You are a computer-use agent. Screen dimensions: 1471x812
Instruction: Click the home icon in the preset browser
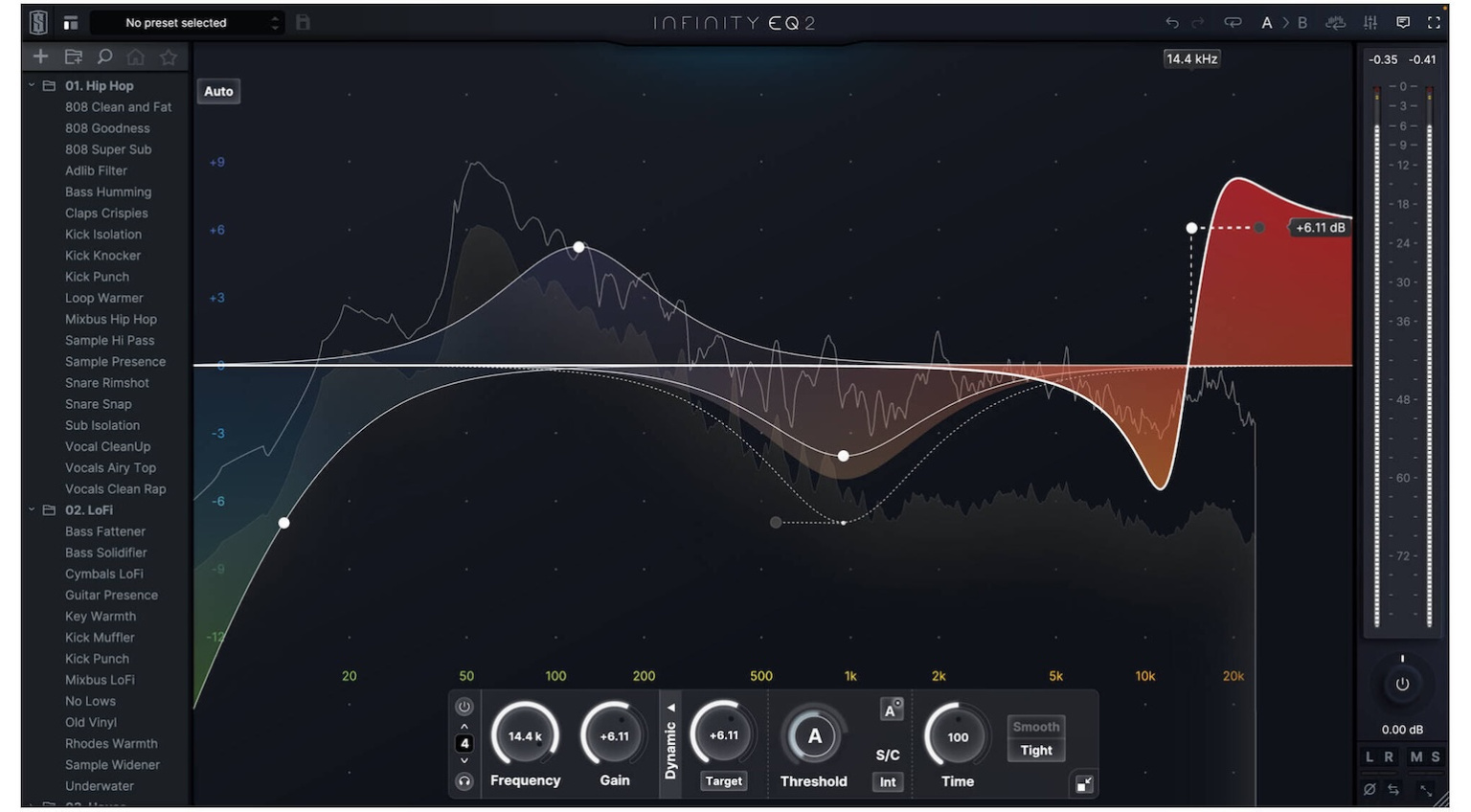[137, 56]
